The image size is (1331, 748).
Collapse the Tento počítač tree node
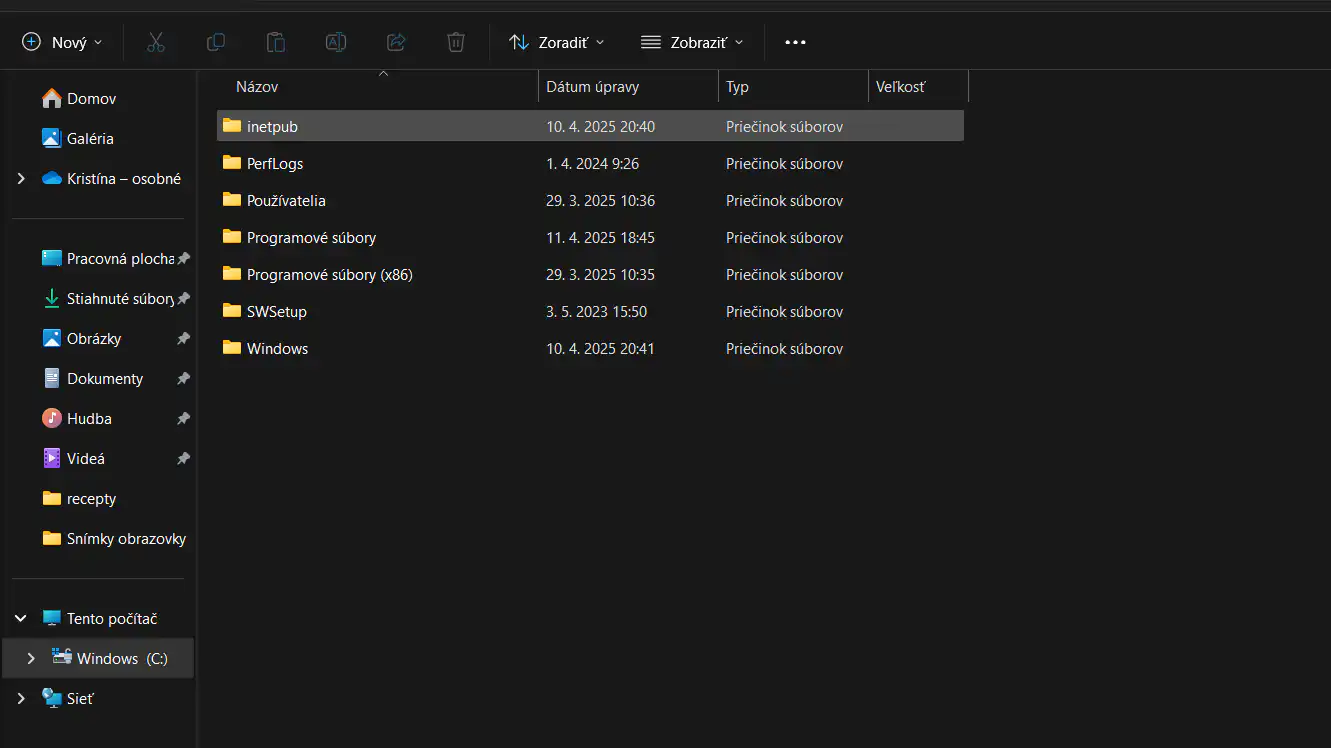[x=21, y=619]
